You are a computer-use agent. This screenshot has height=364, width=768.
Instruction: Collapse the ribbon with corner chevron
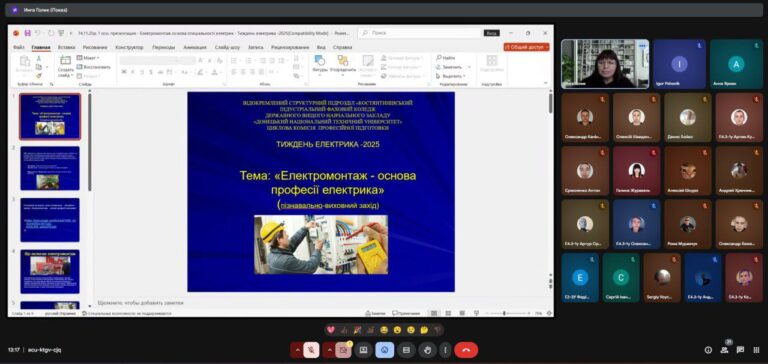pyautogui.click(x=545, y=84)
